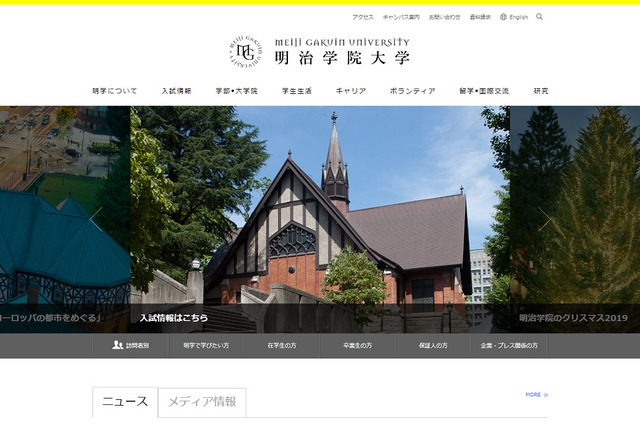Click the Meiji Gakuin MG circular logo
This screenshot has width=640, height=426.
(245, 51)
